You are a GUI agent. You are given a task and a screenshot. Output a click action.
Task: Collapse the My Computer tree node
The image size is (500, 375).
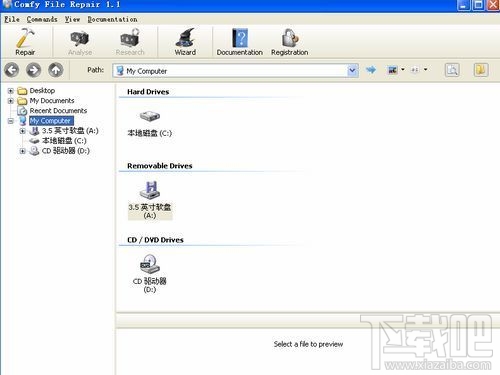point(11,121)
